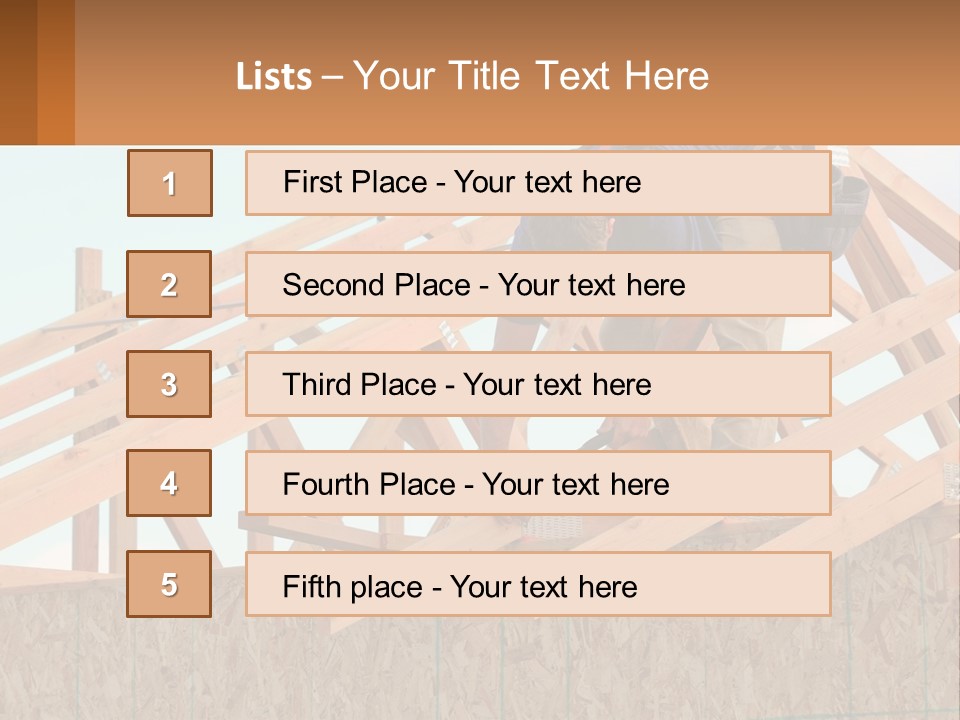Click the bold word "Lists" in the title

(x=274, y=77)
